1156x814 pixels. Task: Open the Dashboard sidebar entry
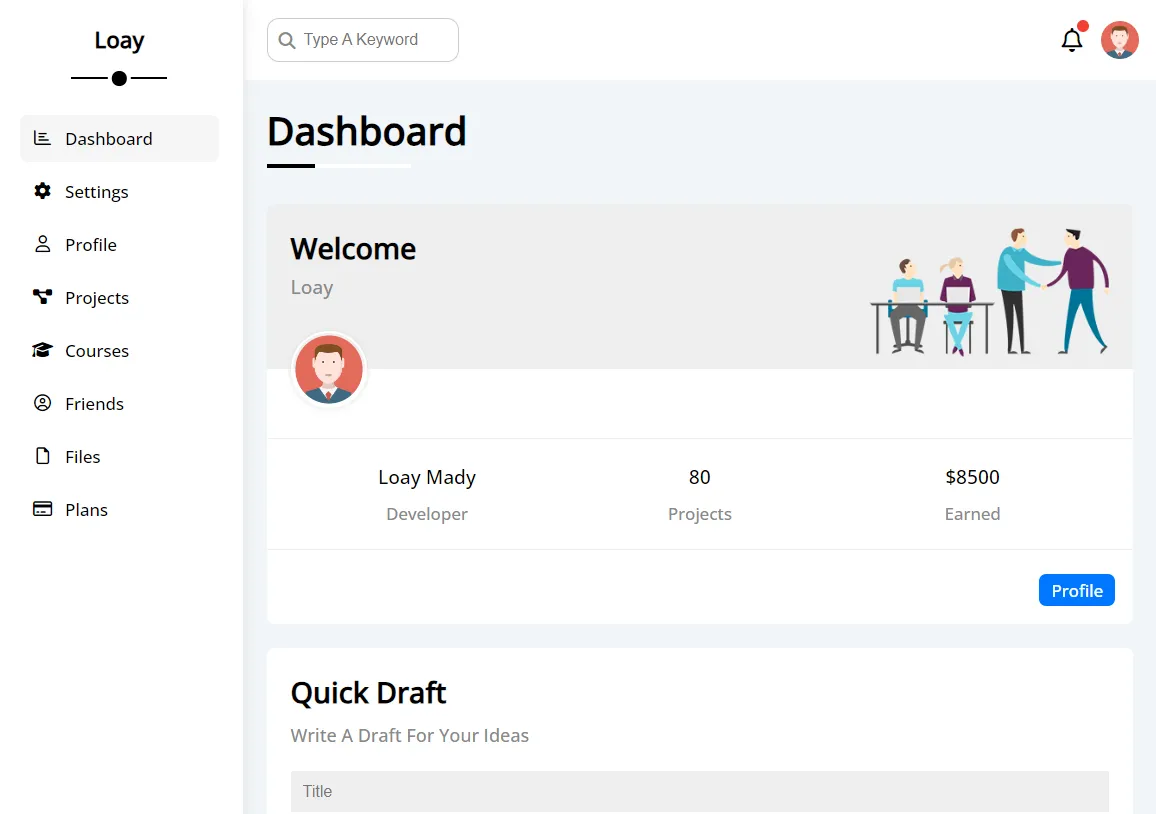point(109,138)
